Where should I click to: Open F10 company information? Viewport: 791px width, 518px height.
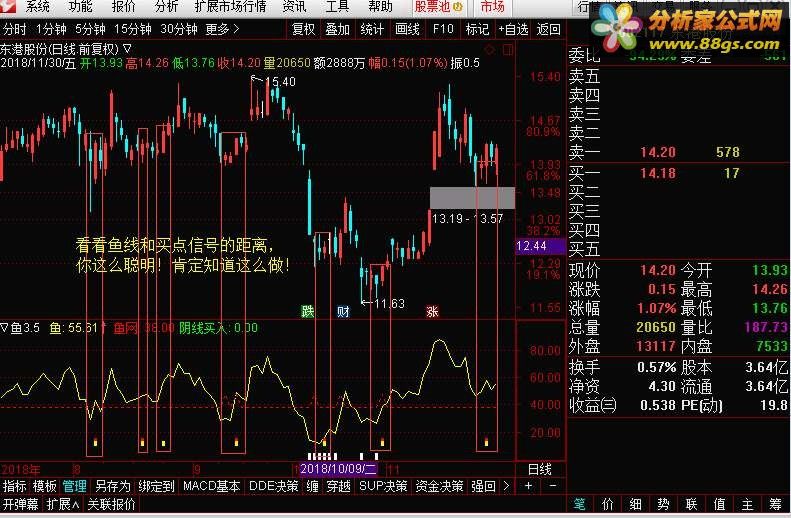[x=443, y=29]
